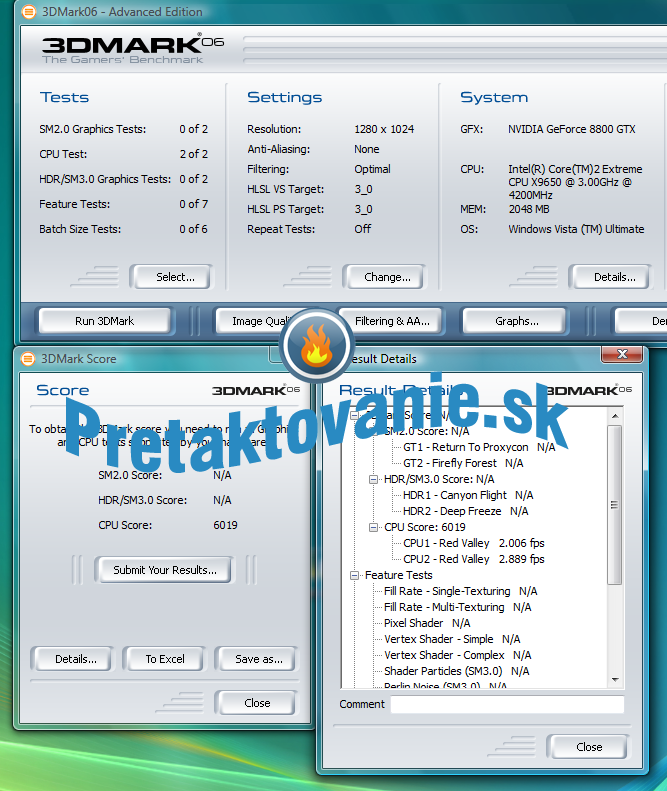Select GT2 - Firefly Forest row
Image resolution: width=667 pixels, height=791 pixels.
coord(463,463)
